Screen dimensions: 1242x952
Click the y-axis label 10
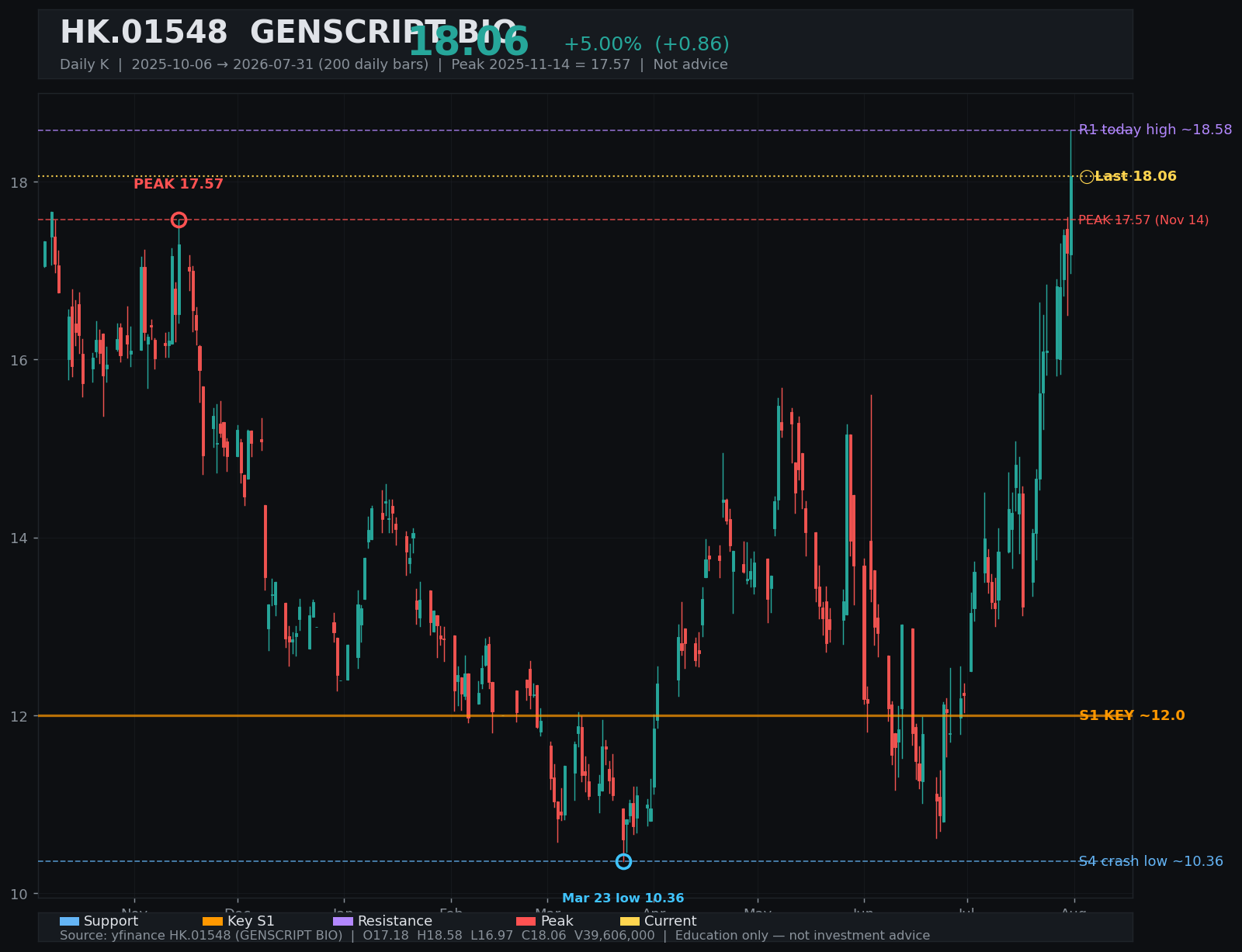19,894
